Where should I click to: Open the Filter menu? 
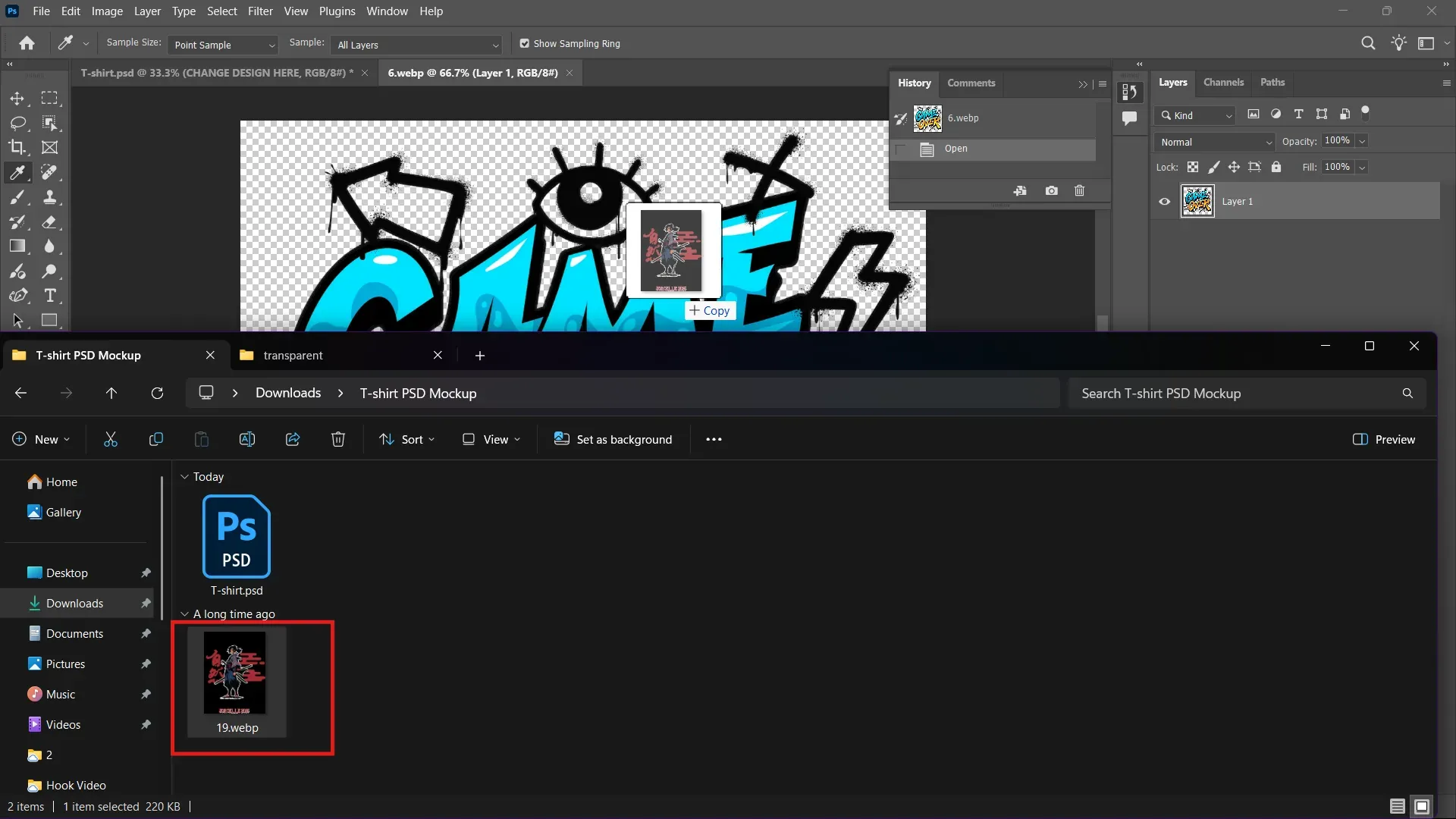(260, 11)
